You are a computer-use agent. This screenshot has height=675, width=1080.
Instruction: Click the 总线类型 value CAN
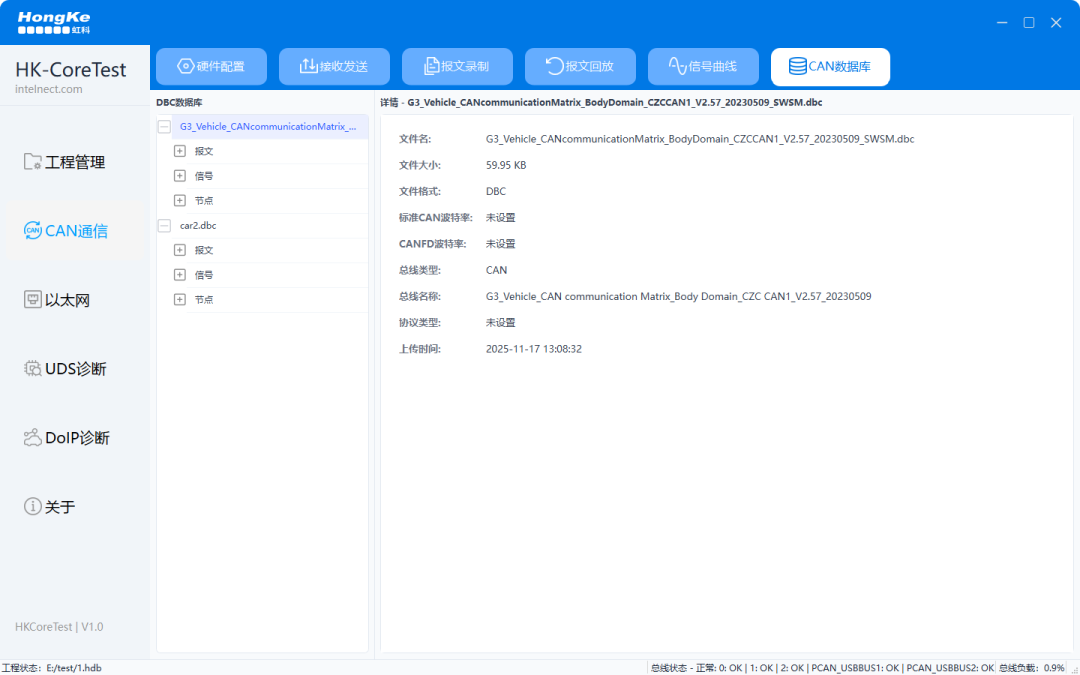(x=497, y=270)
